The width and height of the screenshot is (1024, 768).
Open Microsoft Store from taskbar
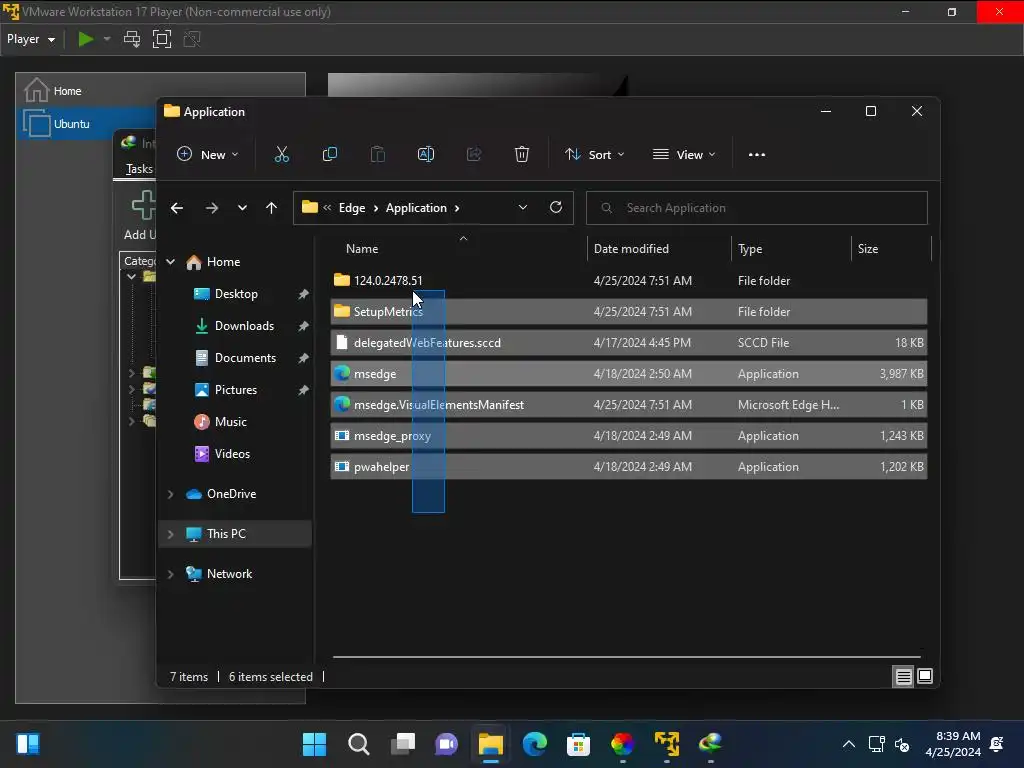[x=578, y=744]
